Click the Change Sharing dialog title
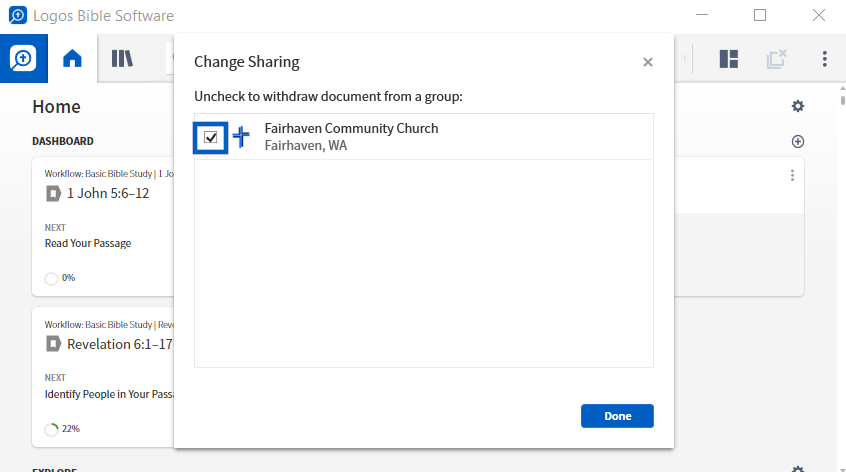 [x=247, y=62]
